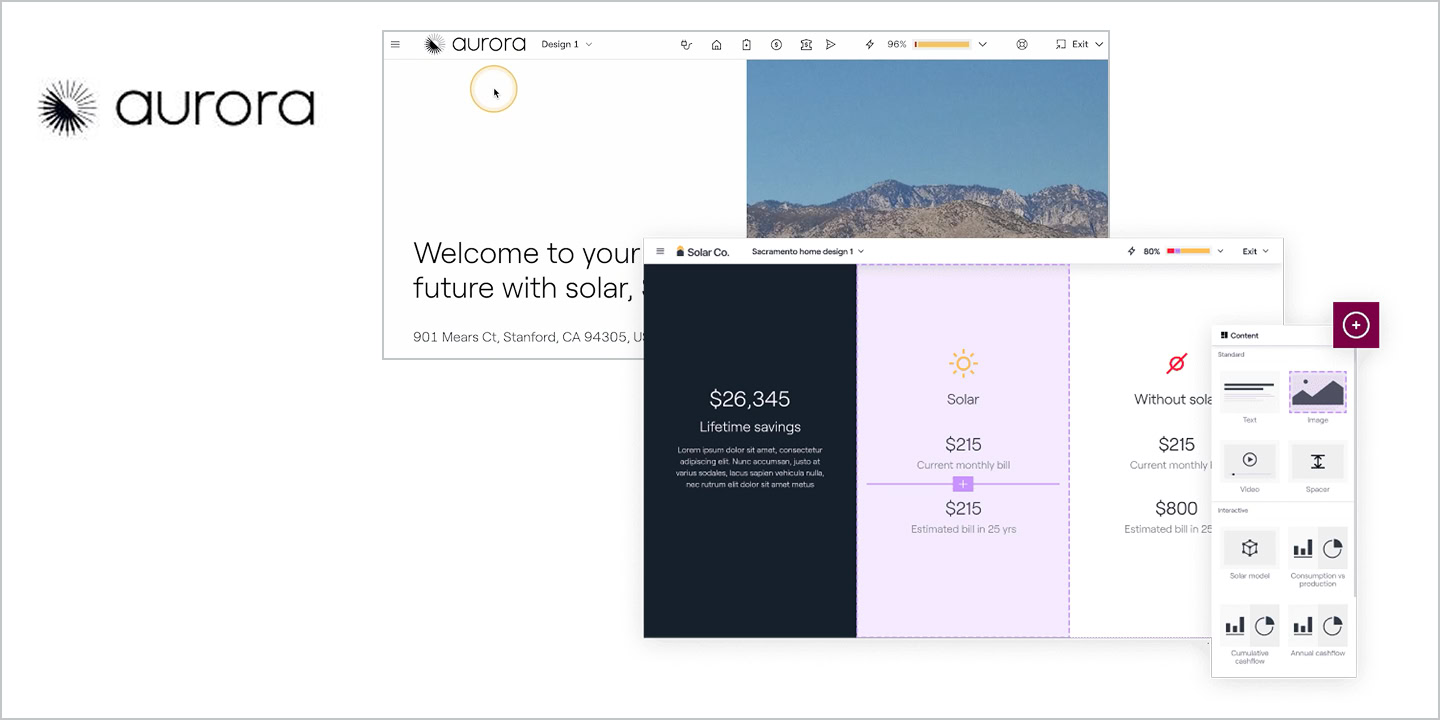The width and height of the screenshot is (1440, 720).
Task: Open the Solar Co. hamburger menu
Action: click(x=660, y=251)
